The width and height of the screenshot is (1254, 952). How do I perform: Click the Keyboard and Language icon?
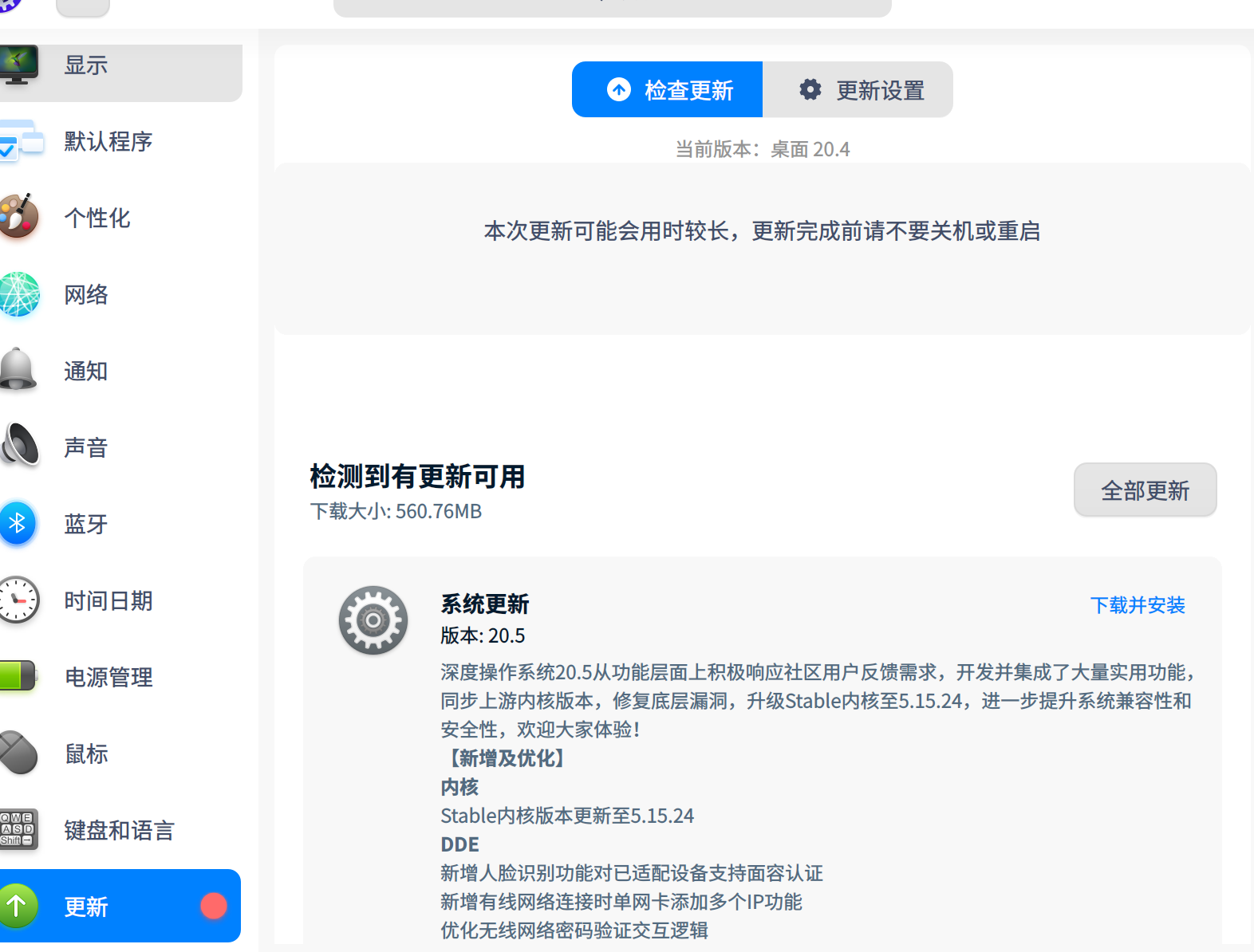[18, 830]
